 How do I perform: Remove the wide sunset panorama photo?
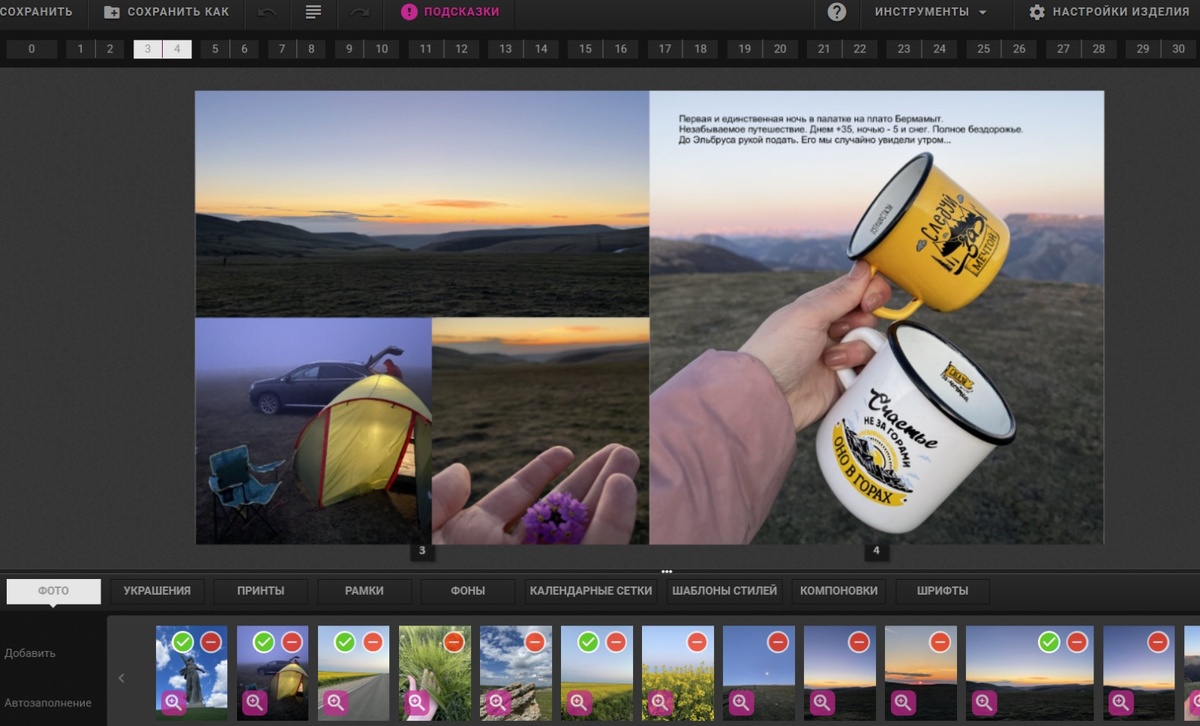pyautogui.click(x=1077, y=642)
